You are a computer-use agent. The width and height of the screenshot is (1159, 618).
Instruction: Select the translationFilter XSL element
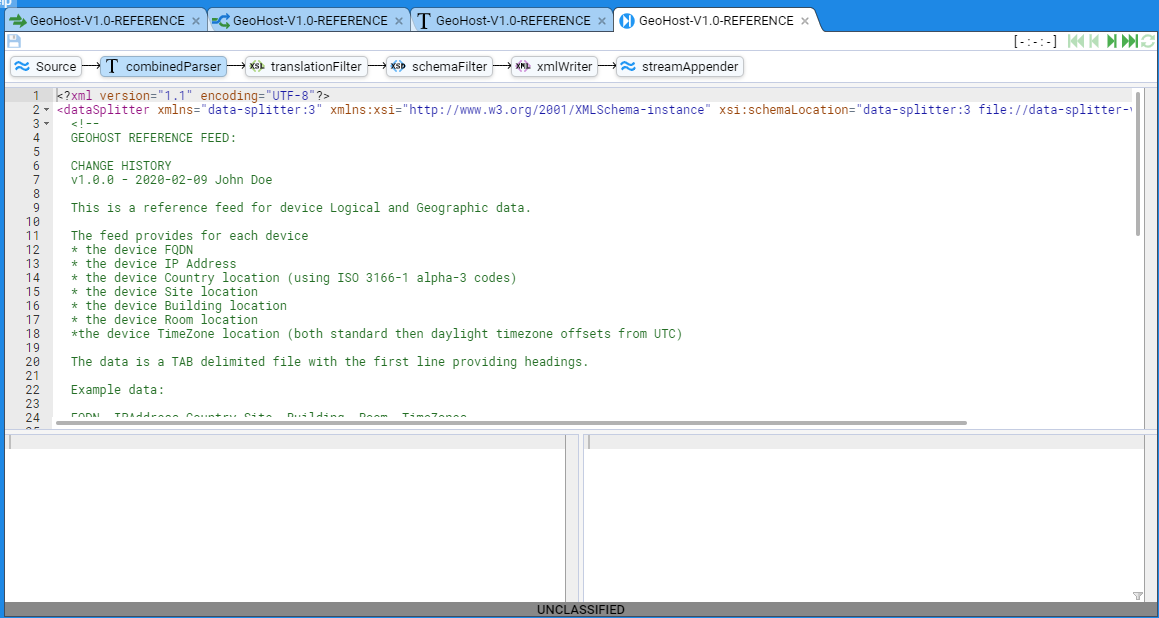pos(306,67)
